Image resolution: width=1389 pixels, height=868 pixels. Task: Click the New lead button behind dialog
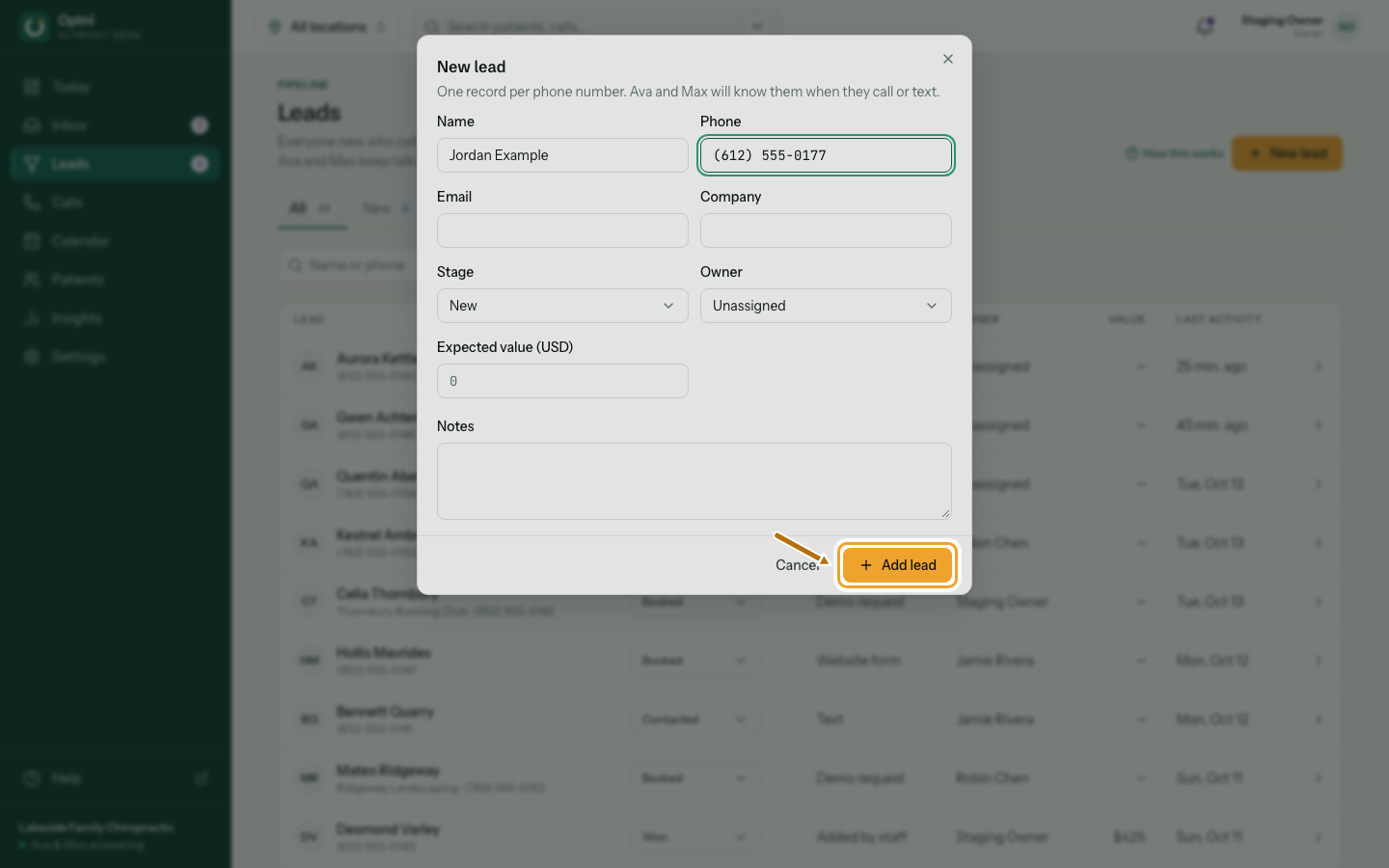[x=1287, y=153]
